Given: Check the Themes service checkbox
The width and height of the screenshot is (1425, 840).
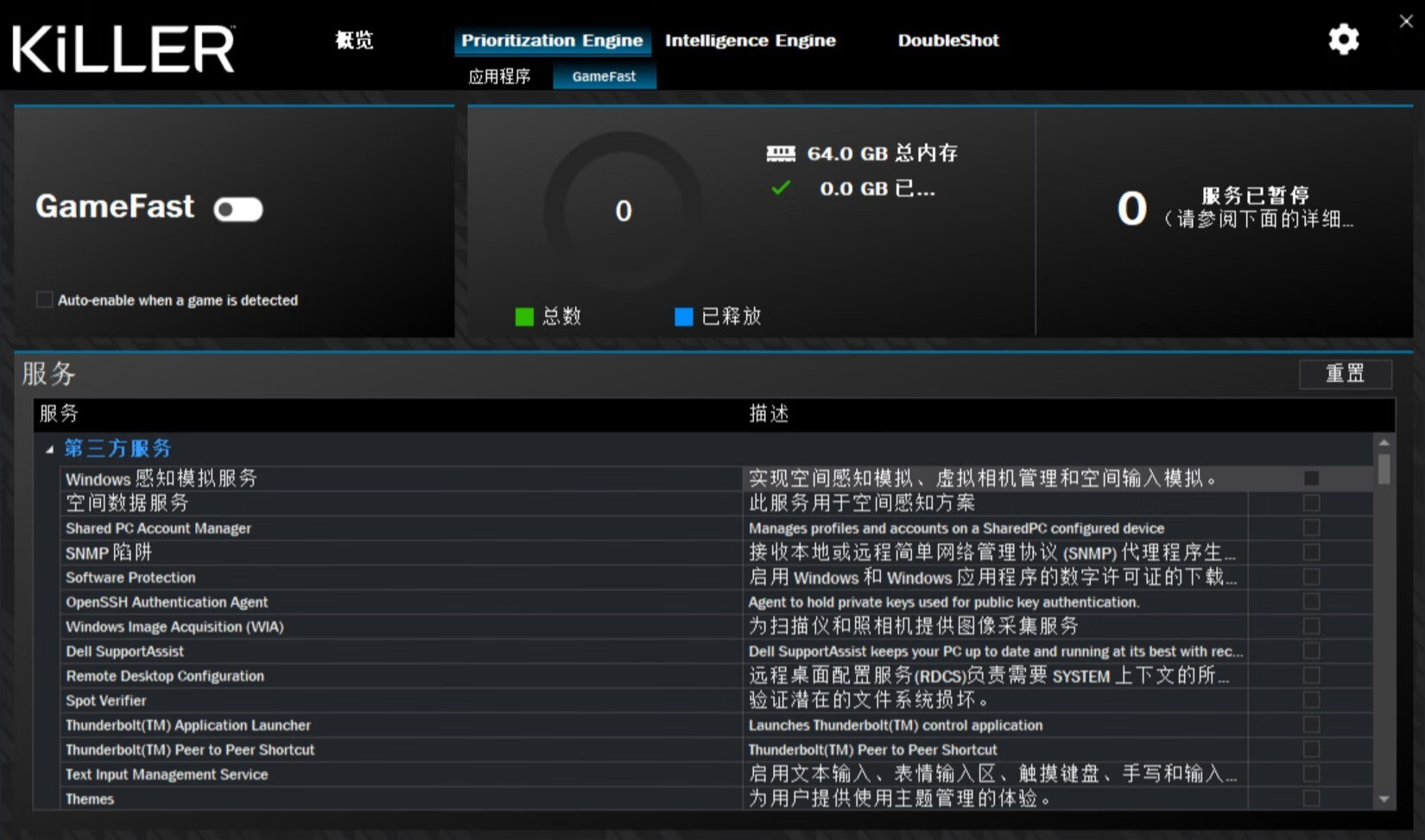Looking at the screenshot, I should pyautogui.click(x=1312, y=799).
